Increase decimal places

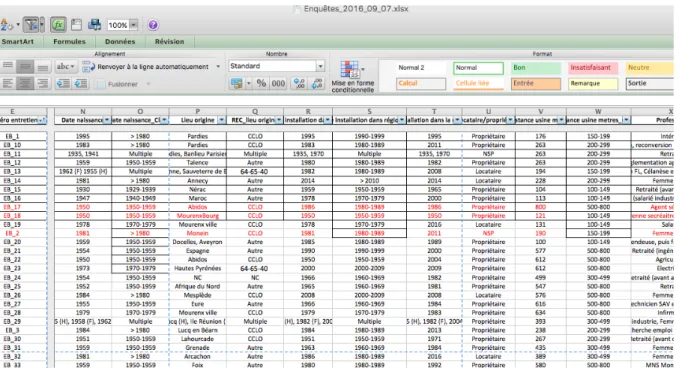(x=299, y=84)
